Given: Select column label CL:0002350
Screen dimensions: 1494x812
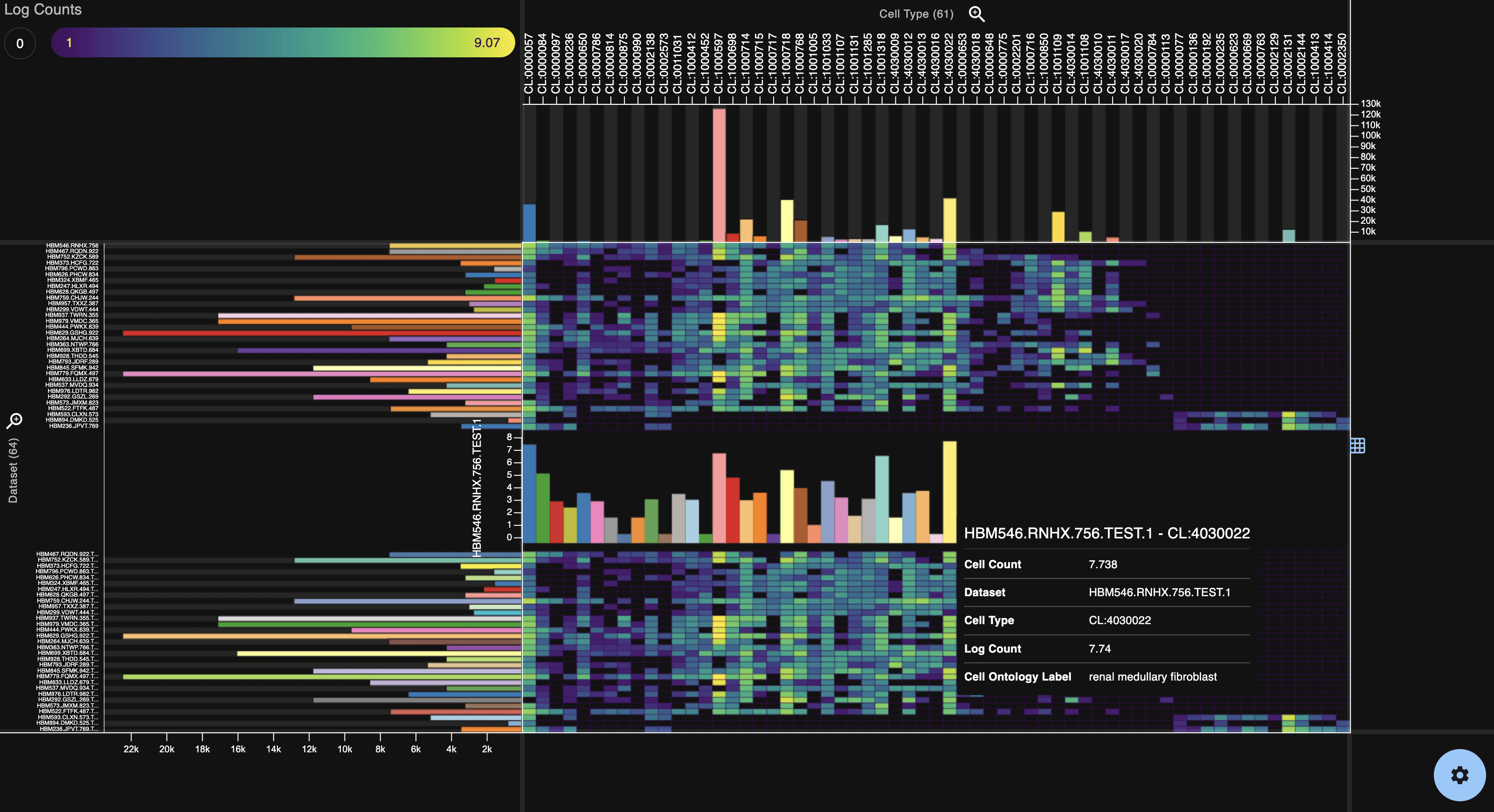Looking at the screenshot, I should [1342, 64].
